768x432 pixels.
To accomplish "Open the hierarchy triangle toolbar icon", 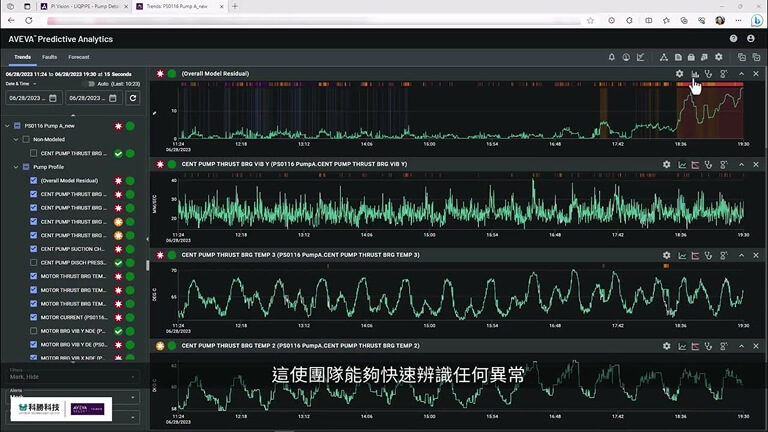I will click(x=664, y=57).
